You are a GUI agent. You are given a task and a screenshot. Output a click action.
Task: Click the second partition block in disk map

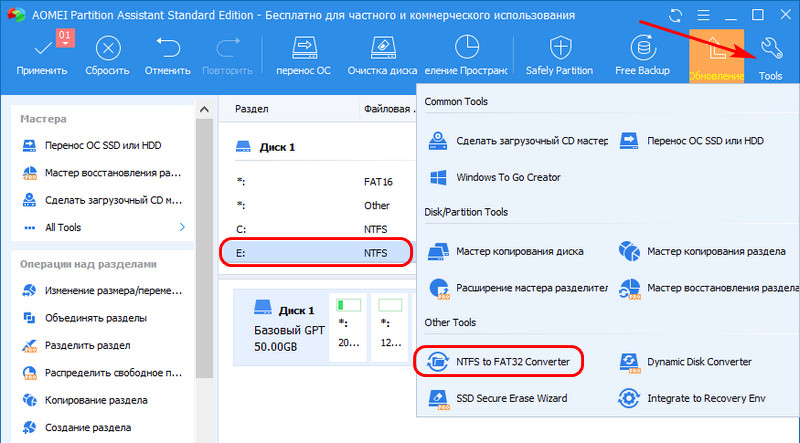point(390,328)
